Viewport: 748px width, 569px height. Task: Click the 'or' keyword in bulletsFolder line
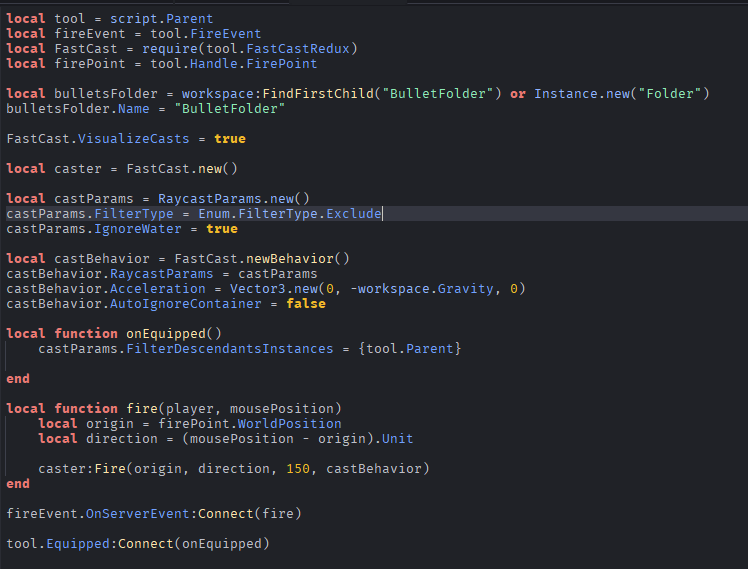518,94
